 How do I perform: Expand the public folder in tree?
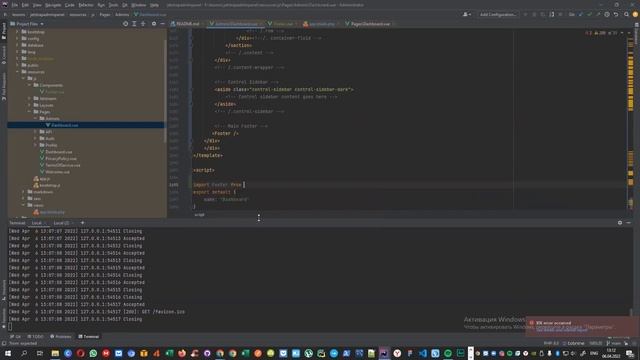click(18, 65)
